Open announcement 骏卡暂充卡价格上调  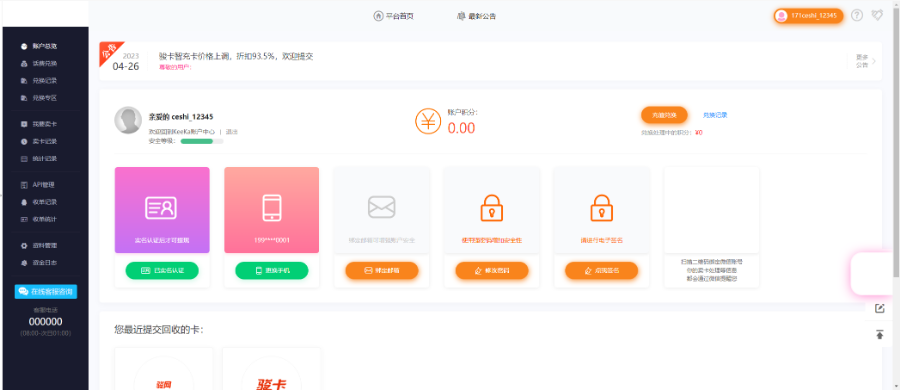pyautogui.click(x=235, y=56)
